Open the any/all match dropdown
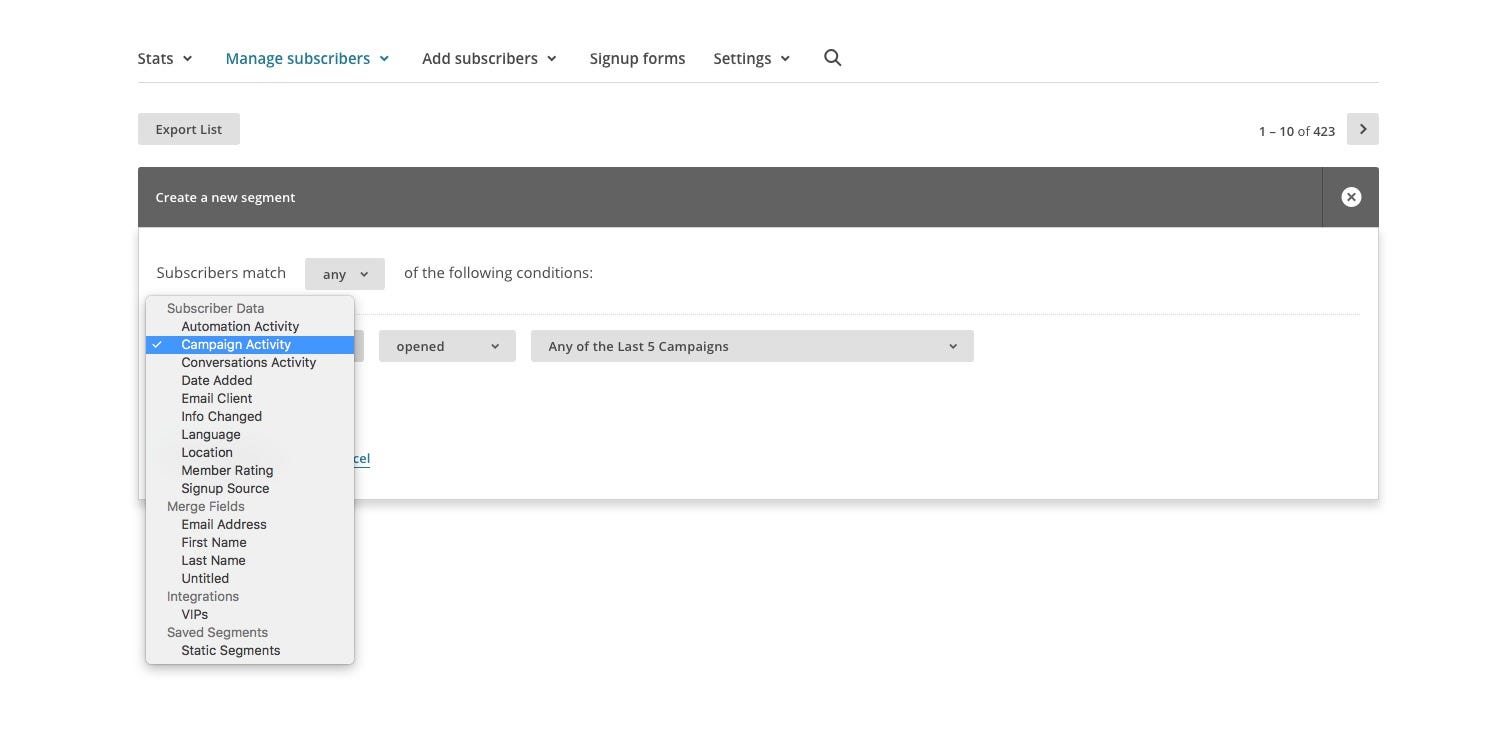Viewport: 1490px width, 734px height. coord(345,274)
